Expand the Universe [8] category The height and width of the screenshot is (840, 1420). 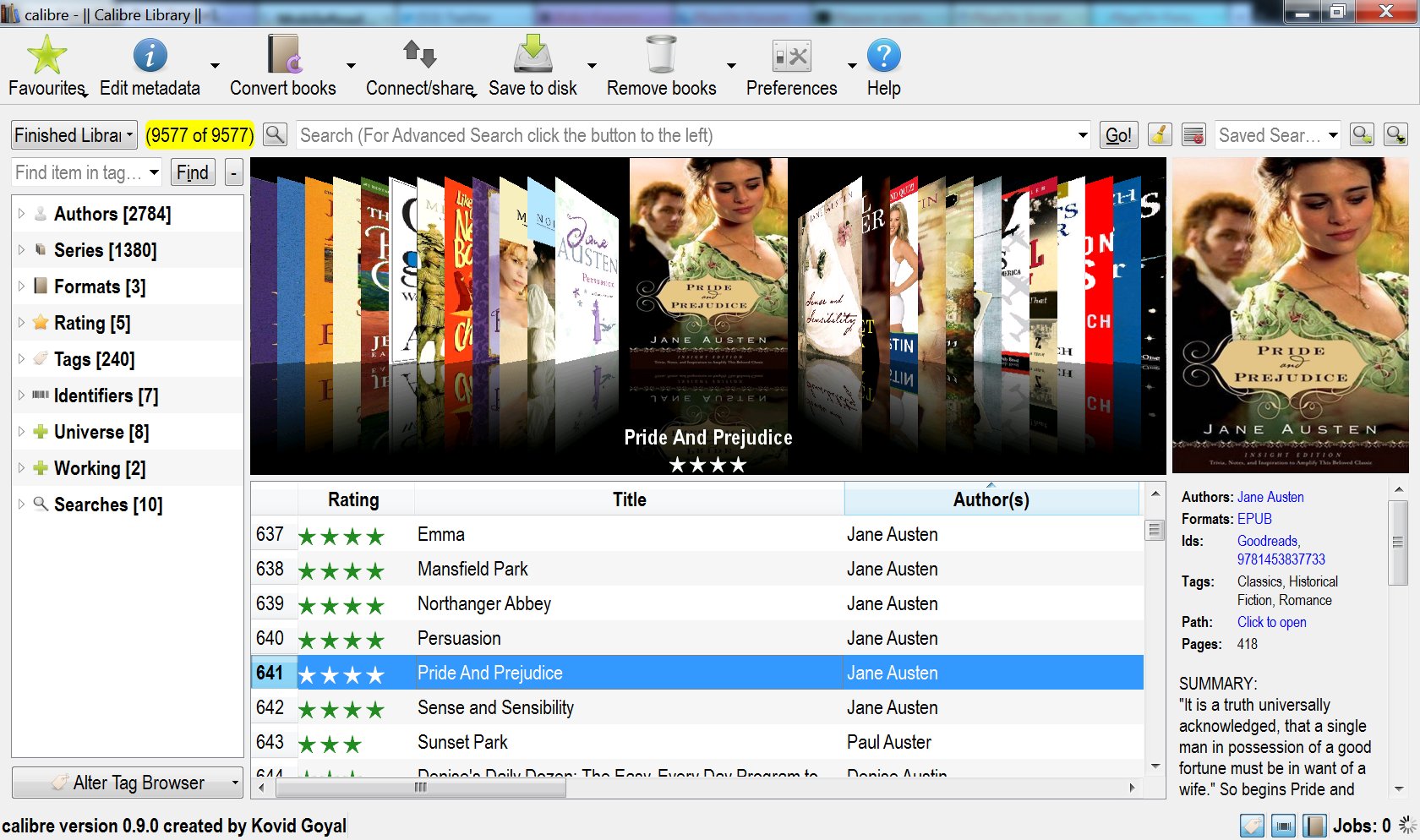21,432
